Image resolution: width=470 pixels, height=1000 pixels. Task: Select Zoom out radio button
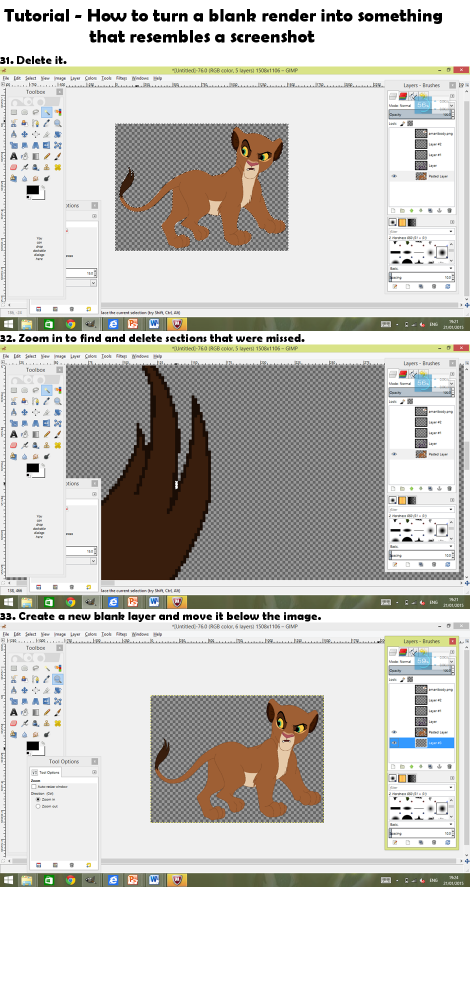click(38, 806)
